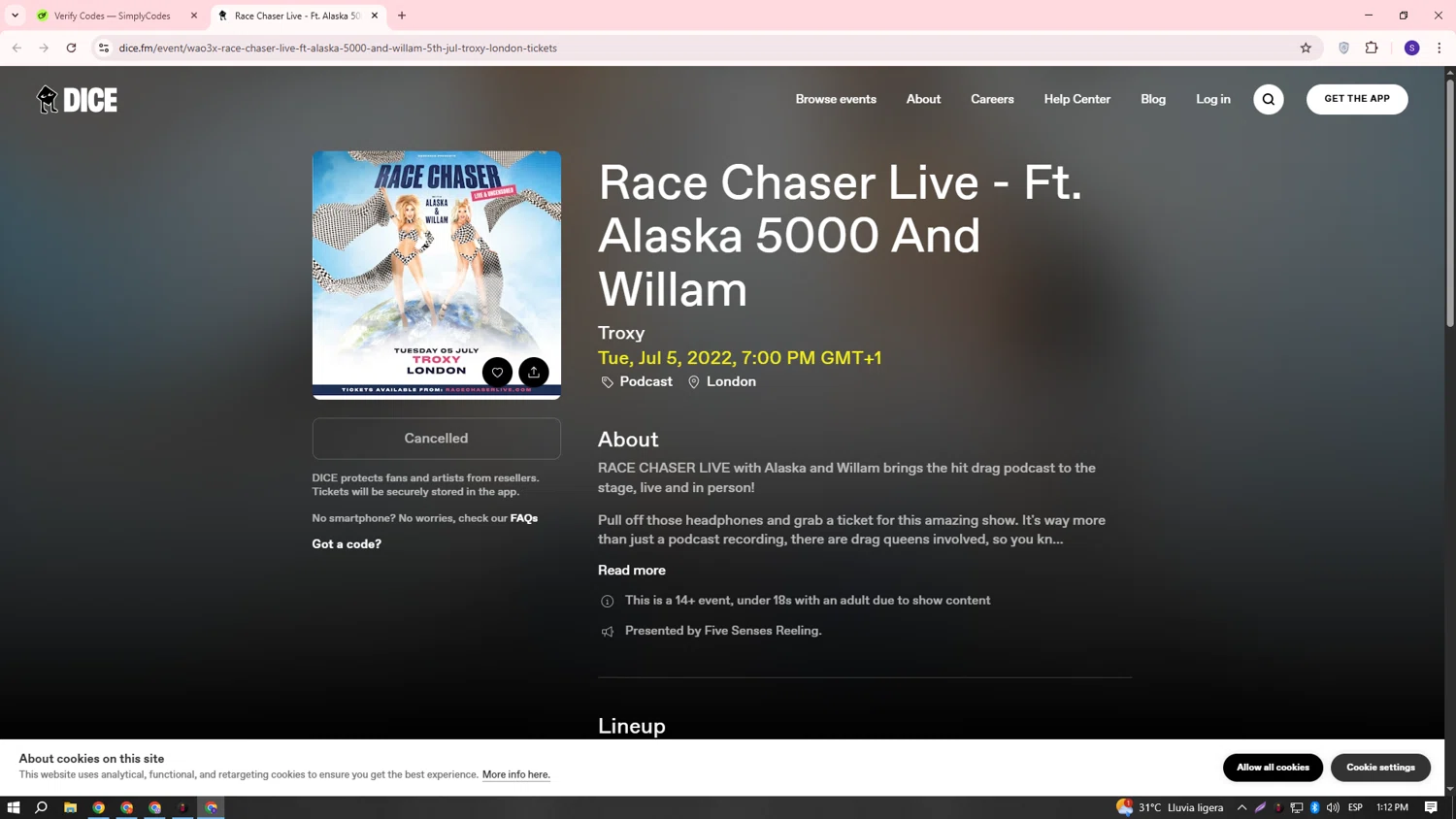Viewport: 1456px width, 819px height.
Task: Click the Podcast category label
Action: point(646,382)
